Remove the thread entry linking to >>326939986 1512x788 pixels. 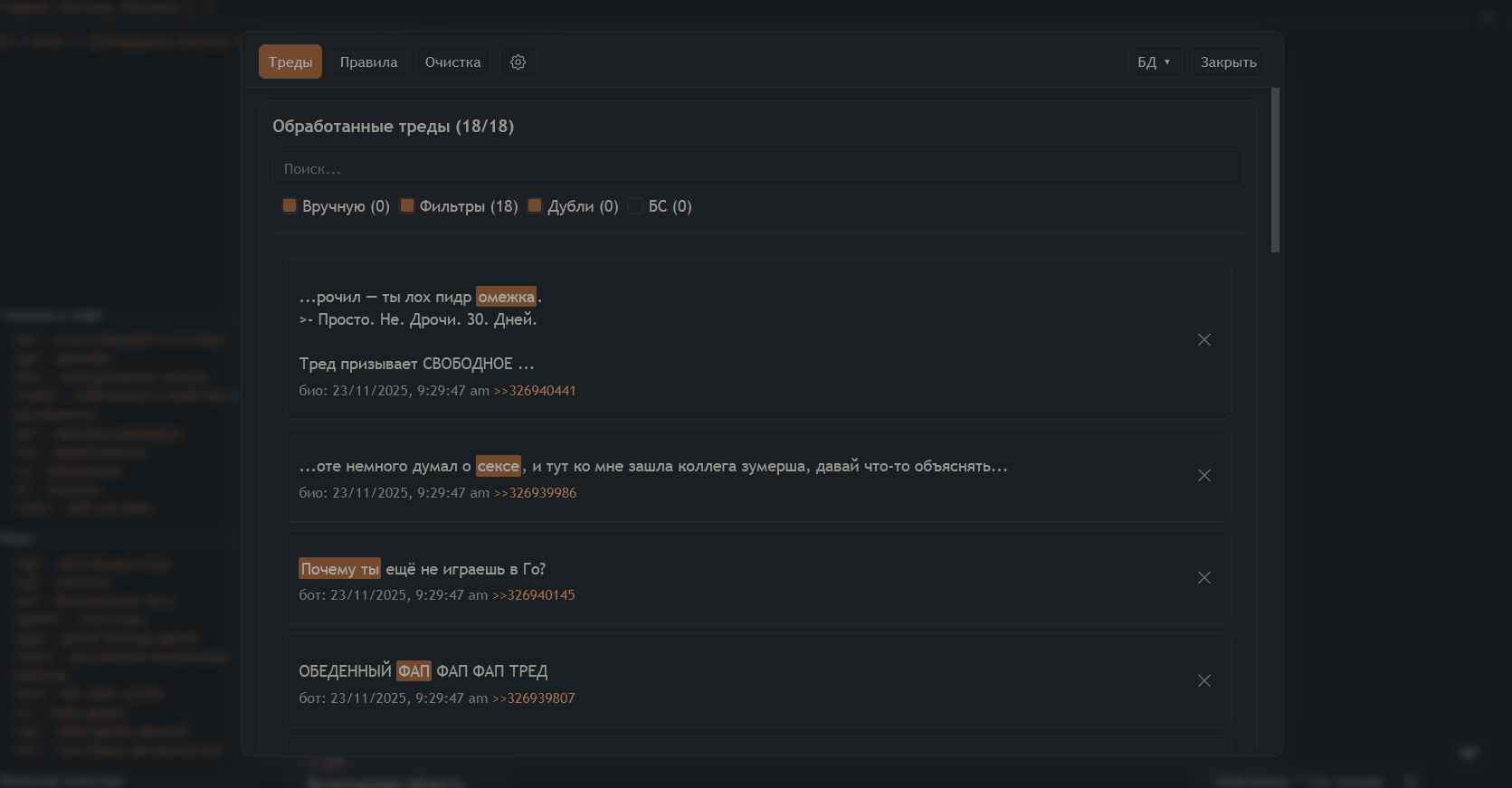[1204, 476]
